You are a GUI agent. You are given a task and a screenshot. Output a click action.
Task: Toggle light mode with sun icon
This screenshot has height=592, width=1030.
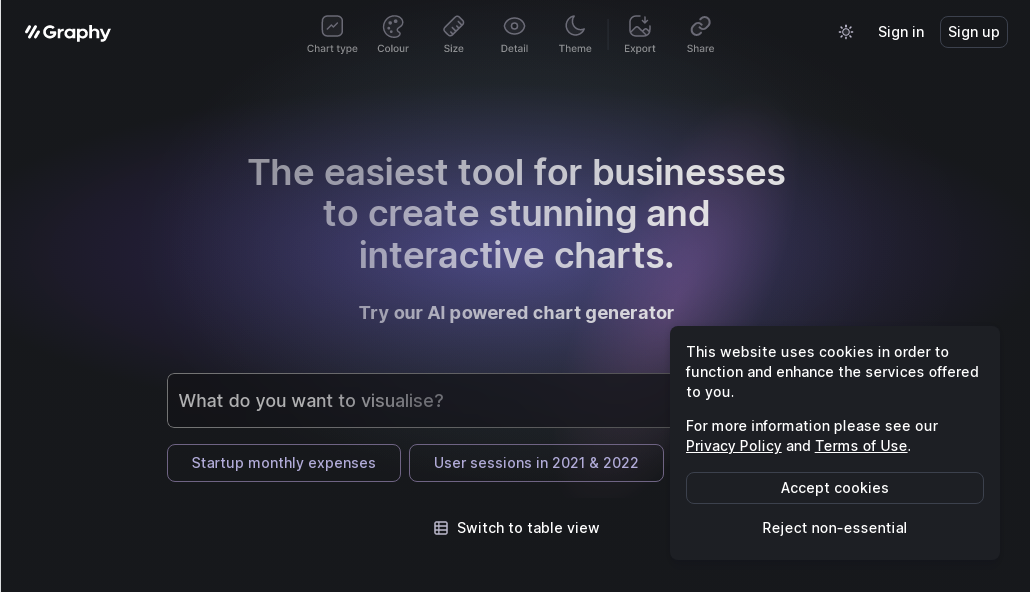pyautogui.click(x=846, y=32)
